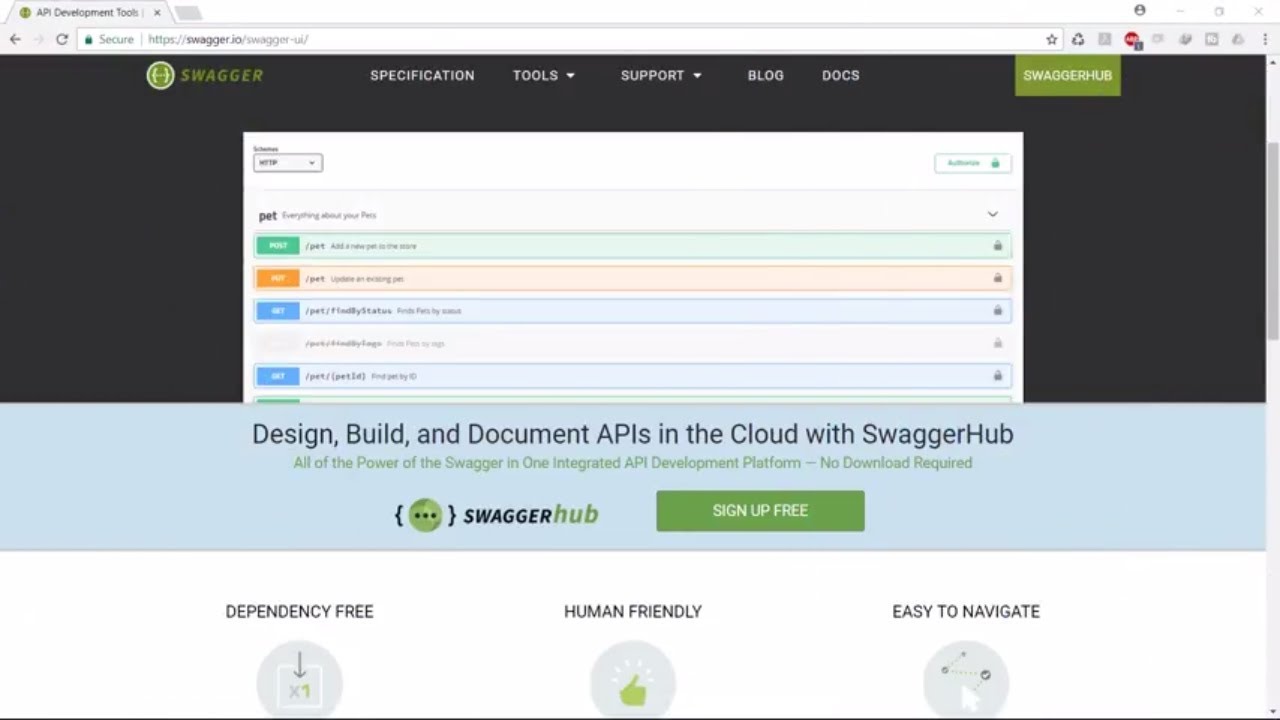
Task: Click the Authorize button
Action: [x=973, y=163]
